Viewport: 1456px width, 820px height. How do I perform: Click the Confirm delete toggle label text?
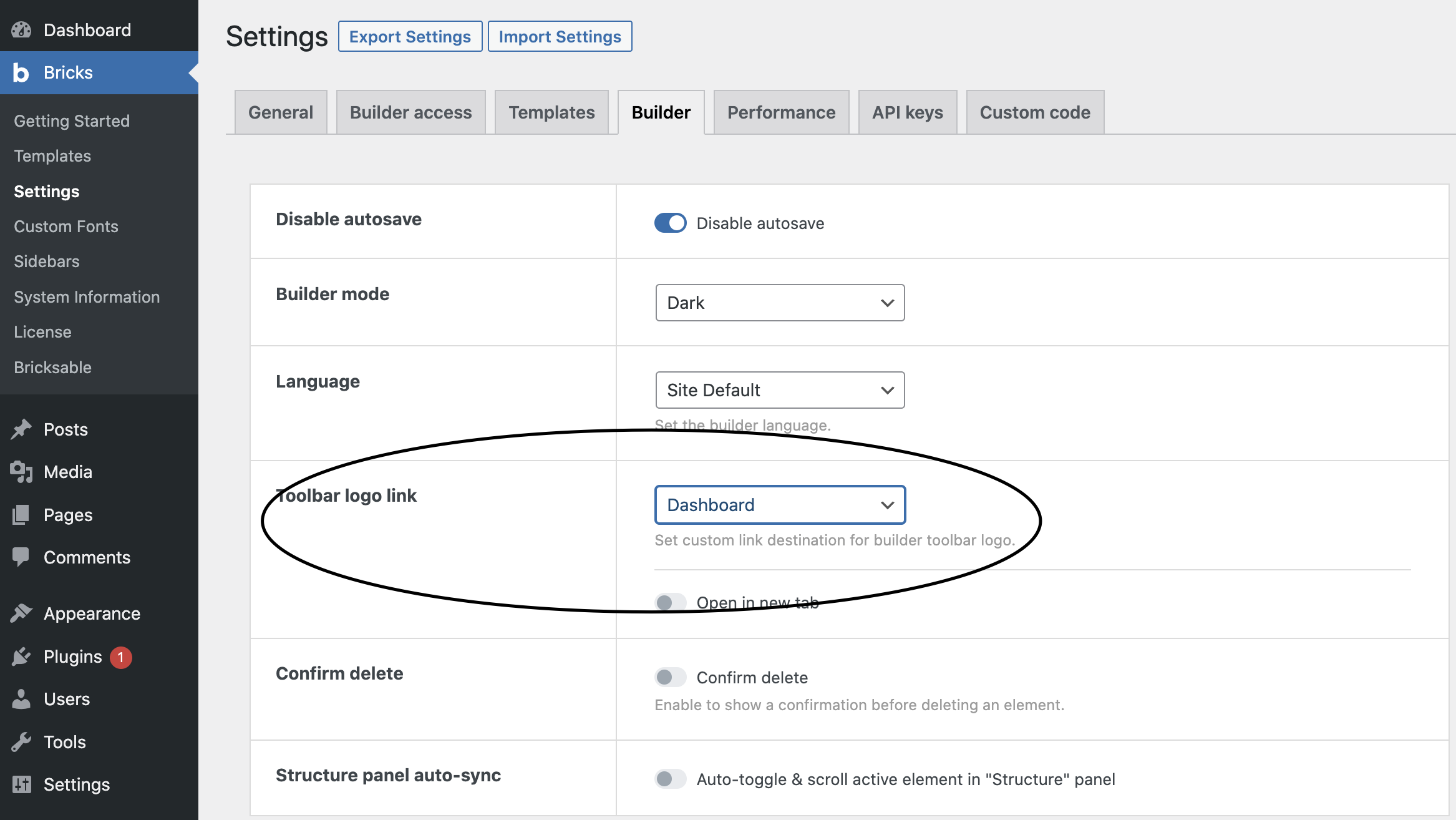tap(752, 678)
